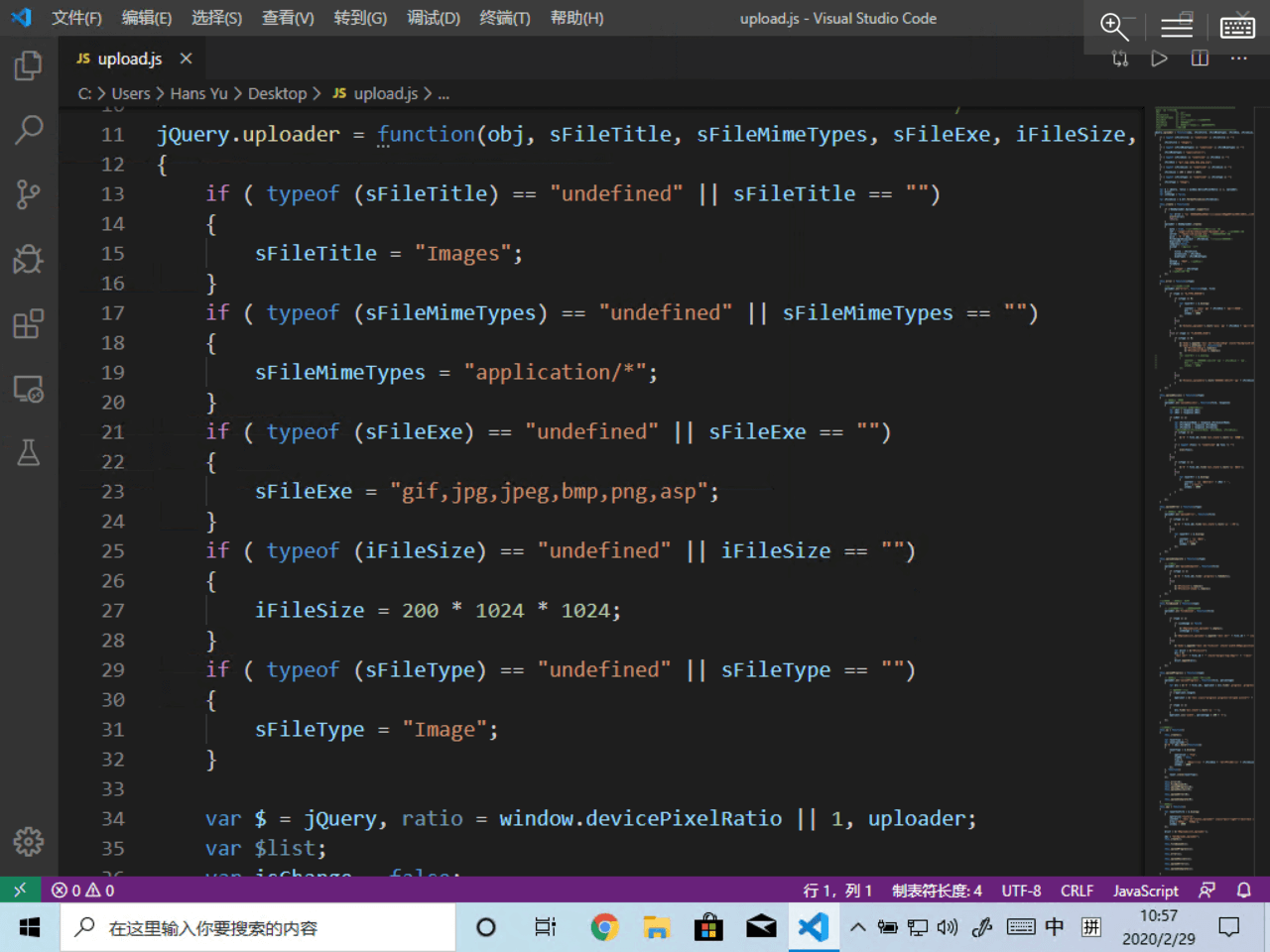Open the feedback icon in status bar
This screenshot has height=952, width=1270.
1206,890
